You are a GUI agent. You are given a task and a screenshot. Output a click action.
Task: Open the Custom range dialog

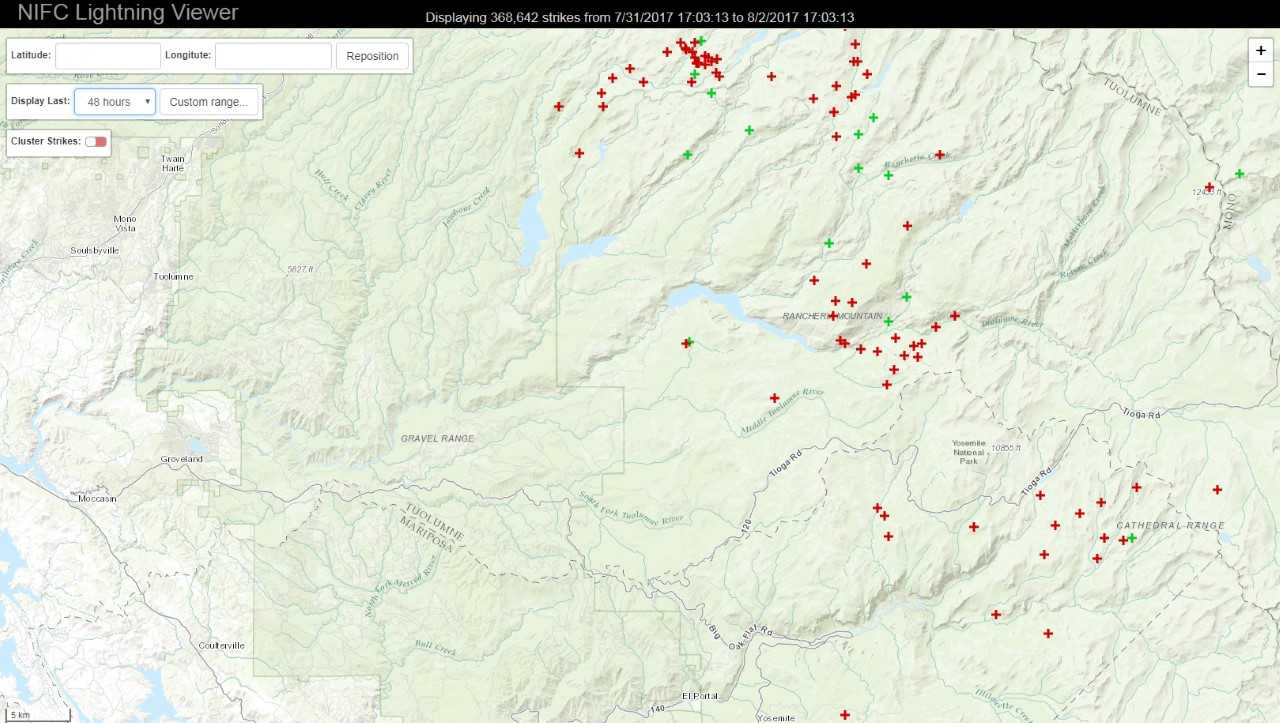point(209,102)
